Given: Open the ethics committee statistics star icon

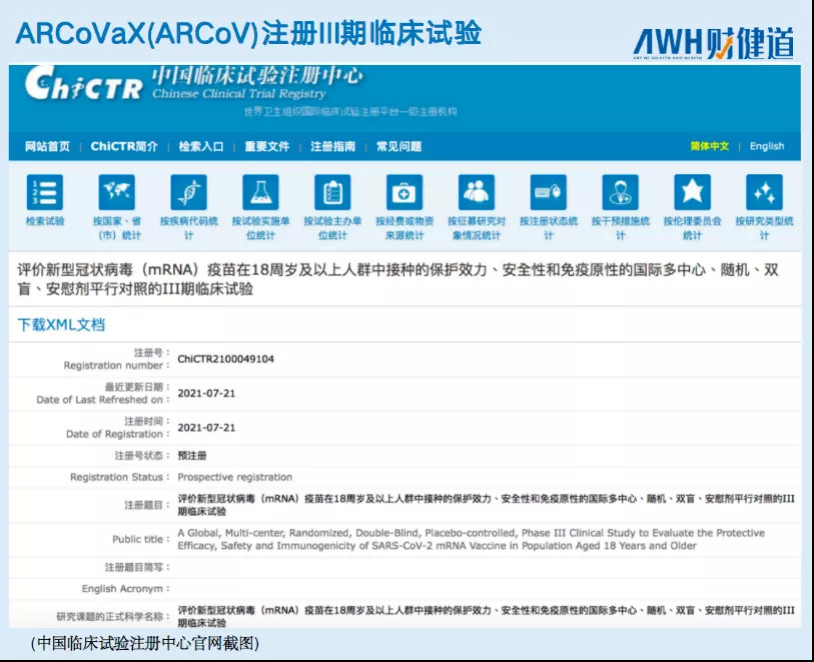Looking at the screenshot, I should tap(692, 192).
